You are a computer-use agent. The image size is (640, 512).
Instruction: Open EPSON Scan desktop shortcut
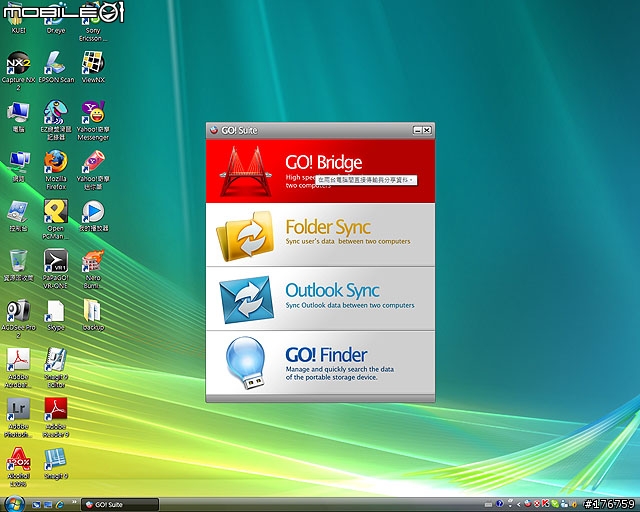tap(56, 67)
